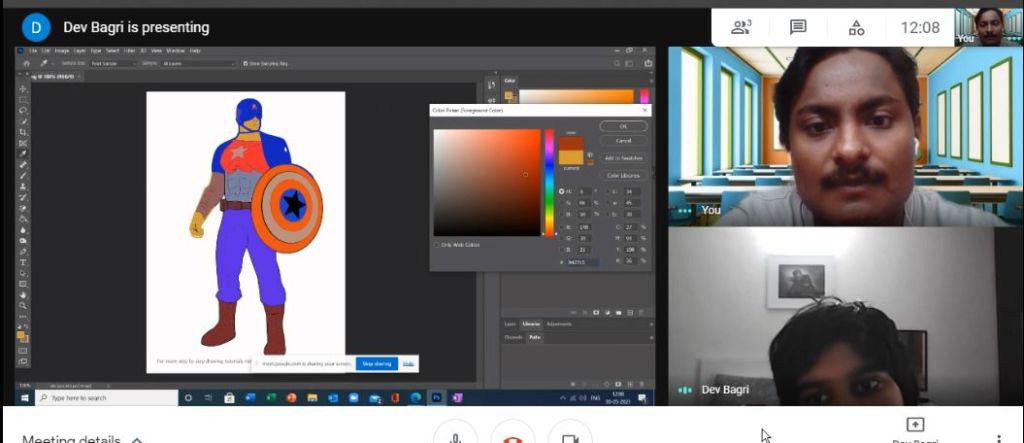Open the Image menu

click(62, 50)
